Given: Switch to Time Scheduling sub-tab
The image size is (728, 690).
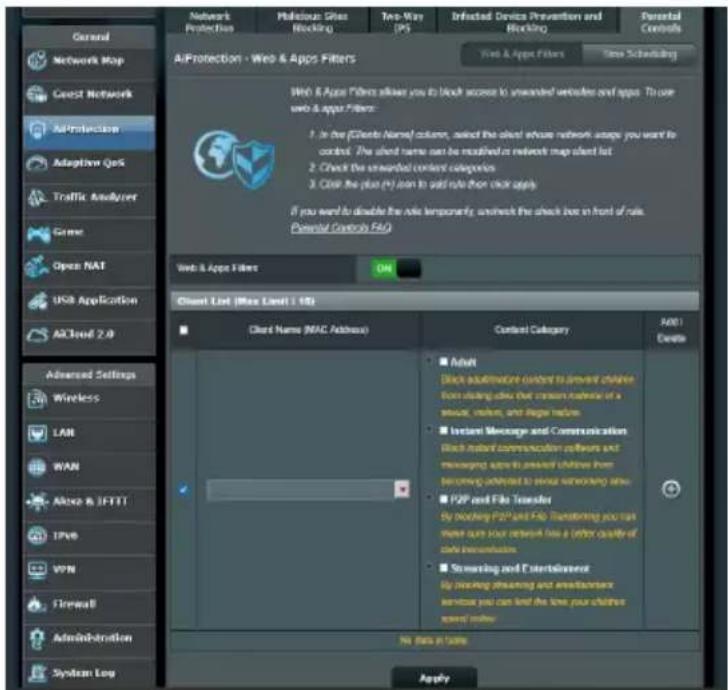Looking at the screenshot, I should (x=640, y=54).
